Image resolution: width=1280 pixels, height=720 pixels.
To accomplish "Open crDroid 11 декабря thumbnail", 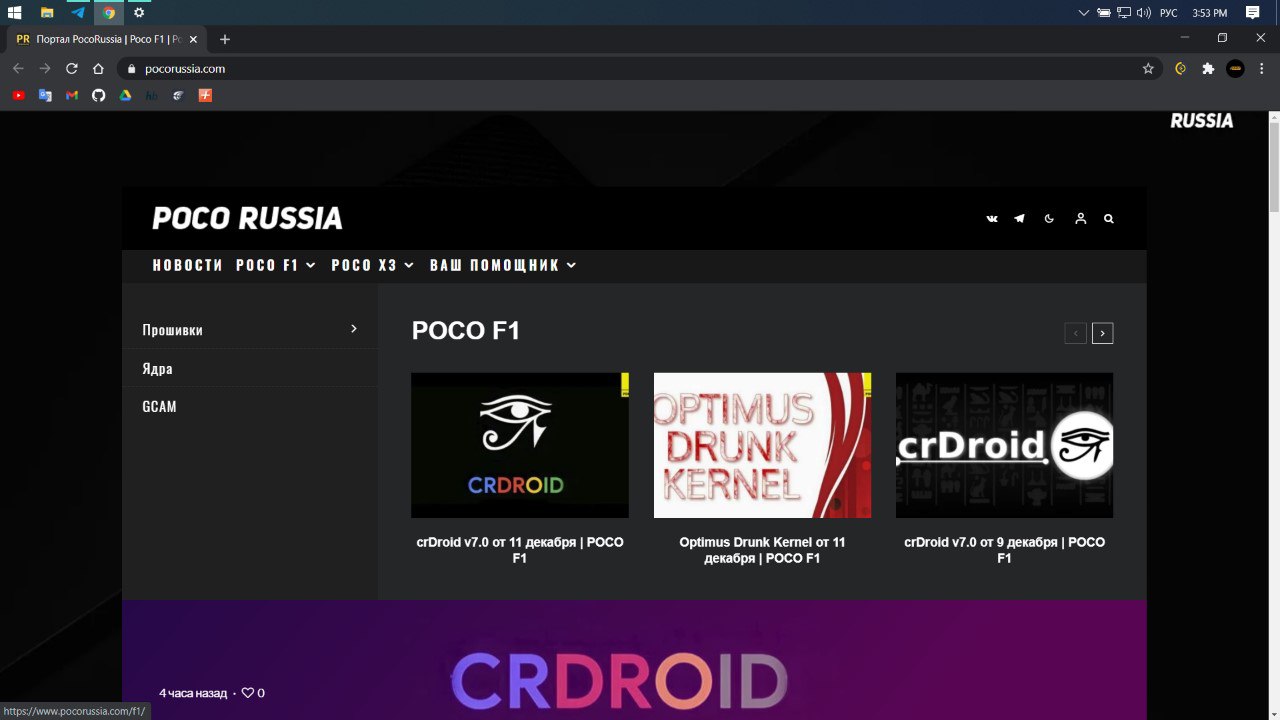I will [x=520, y=445].
